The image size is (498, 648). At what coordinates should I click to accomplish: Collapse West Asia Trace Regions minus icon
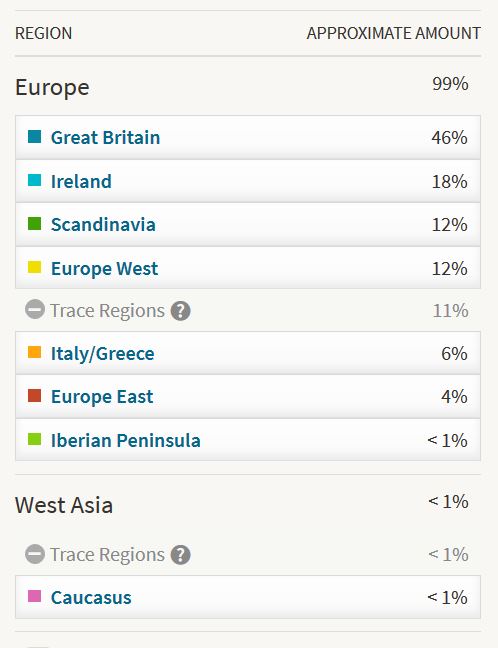coord(35,554)
